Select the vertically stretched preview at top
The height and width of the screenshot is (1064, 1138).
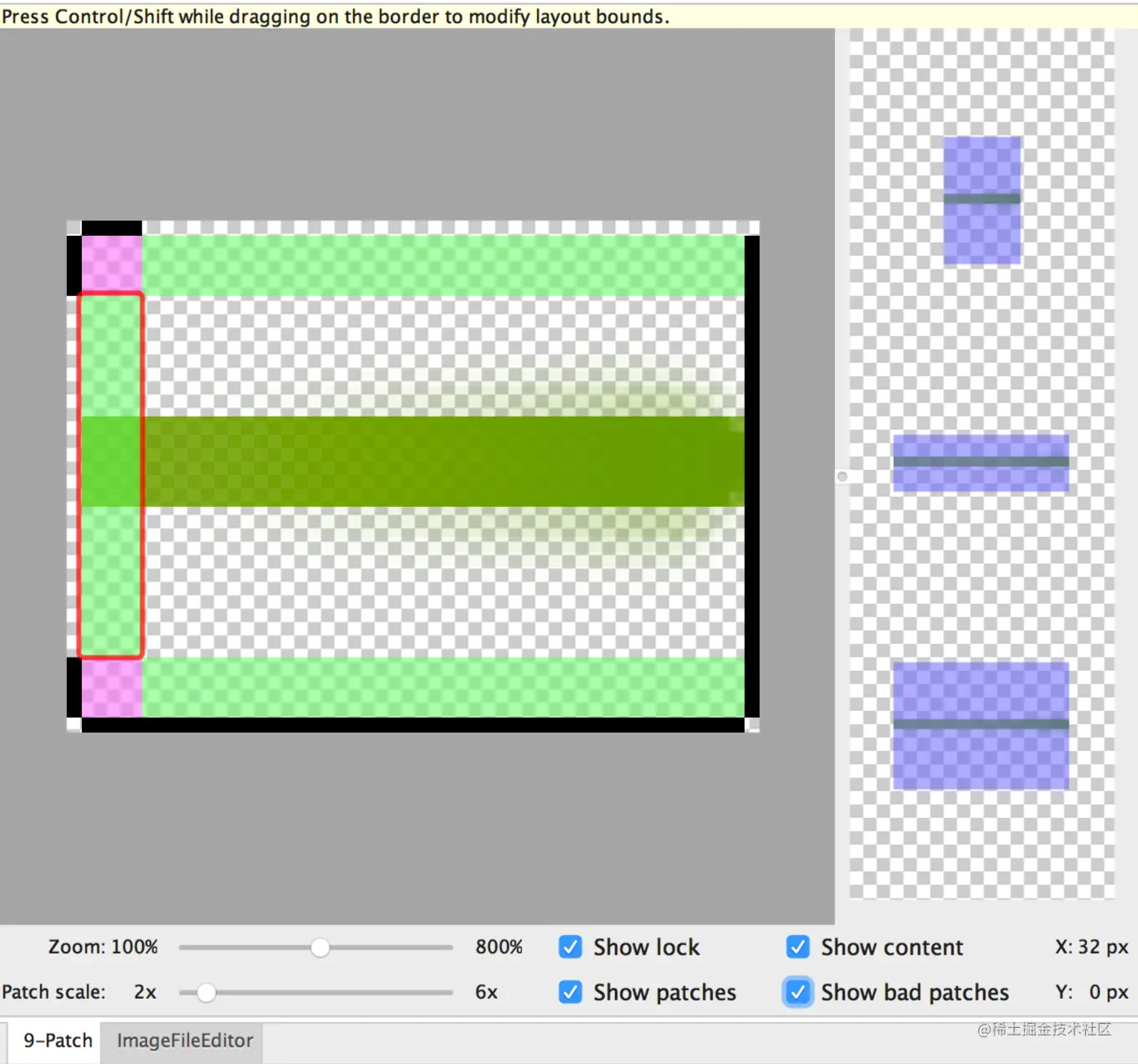pyautogui.click(x=982, y=201)
